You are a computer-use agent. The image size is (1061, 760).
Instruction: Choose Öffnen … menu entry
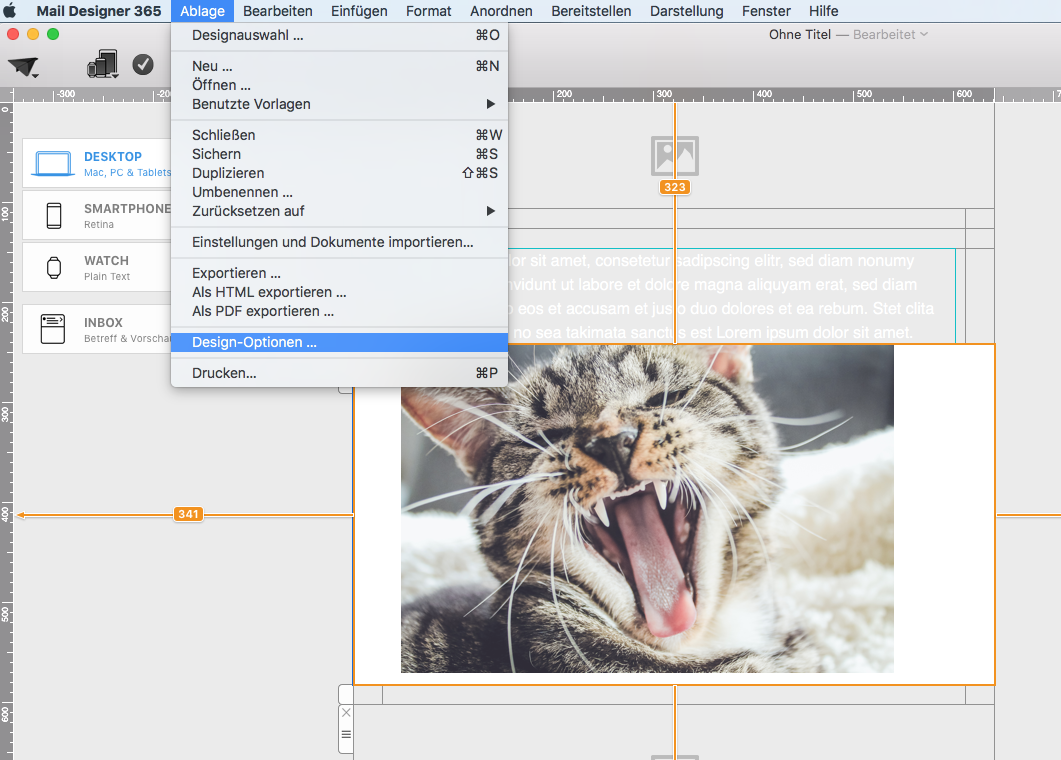(x=340, y=85)
